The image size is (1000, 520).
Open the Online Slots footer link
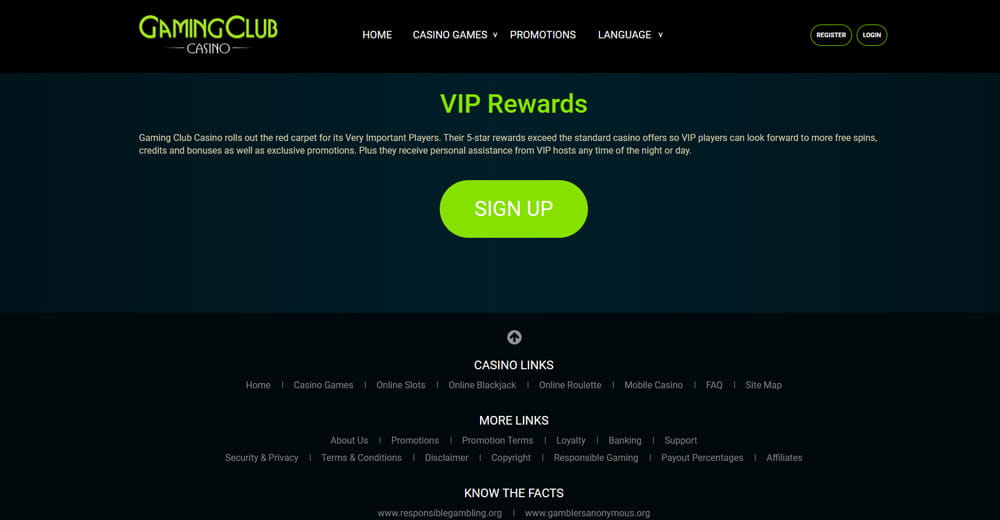click(x=401, y=385)
